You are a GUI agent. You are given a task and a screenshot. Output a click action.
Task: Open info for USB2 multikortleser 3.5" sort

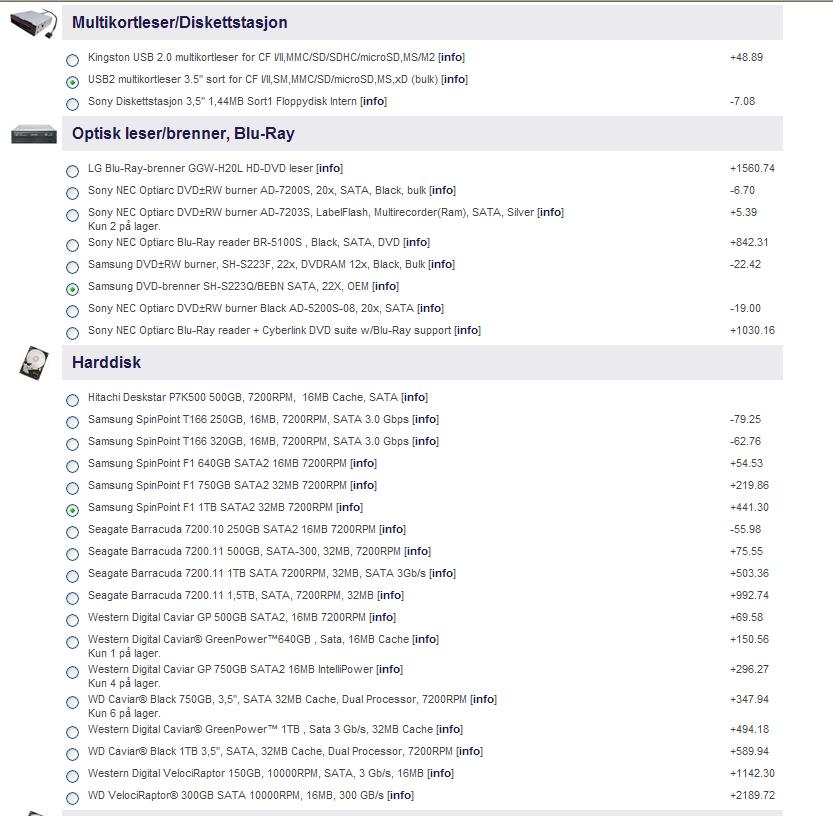pos(455,80)
